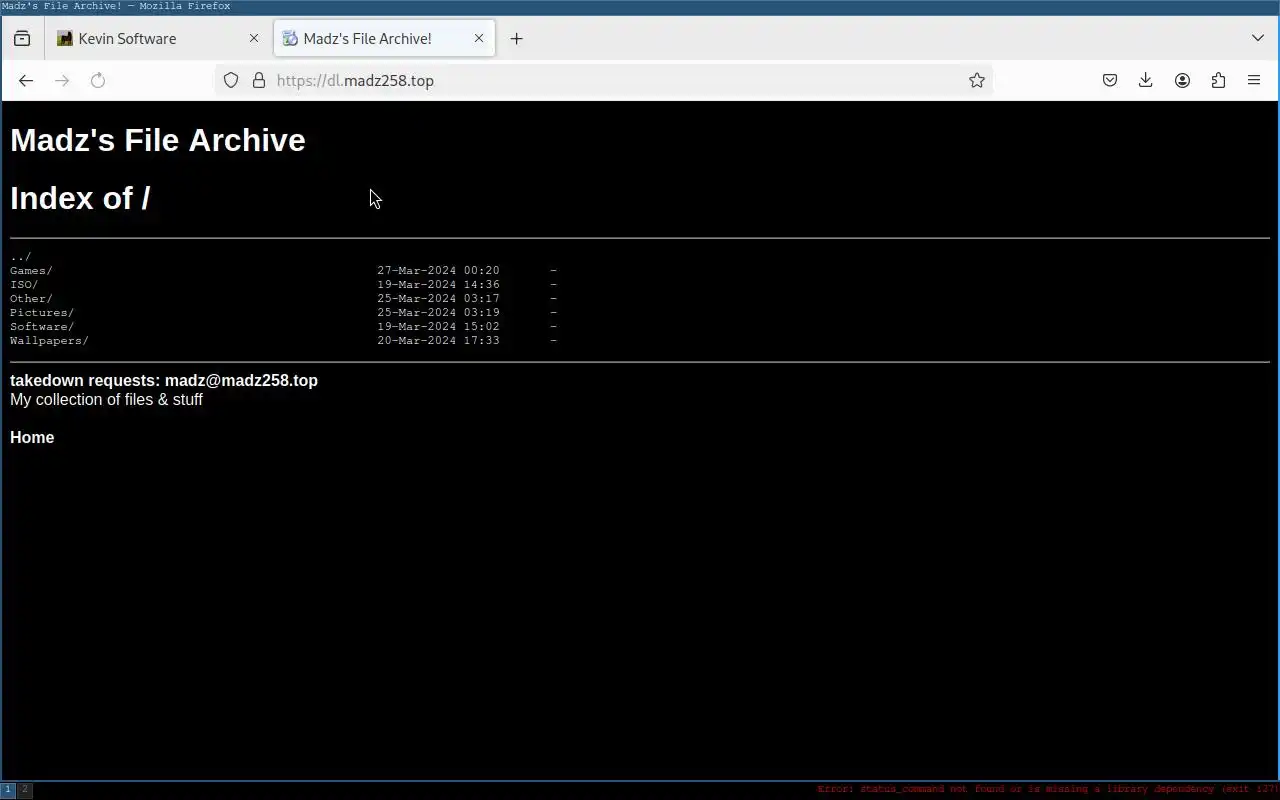Open the Games/ folder
Image resolution: width=1280 pixels, height=800 pixels.
coord(31,271)
